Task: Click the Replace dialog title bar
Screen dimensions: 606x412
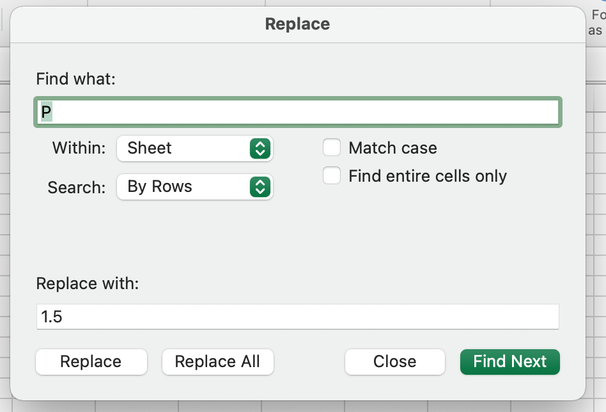Action: point(297,24)
